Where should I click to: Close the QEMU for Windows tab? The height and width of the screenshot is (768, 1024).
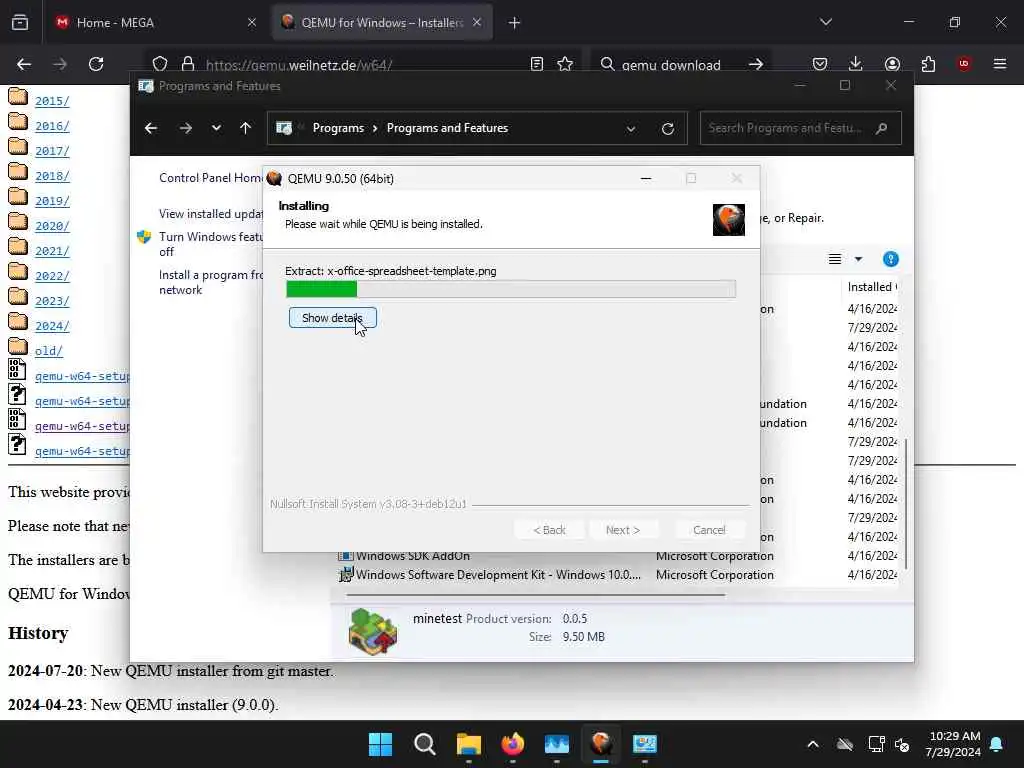pyautogui.click(x=477, y=23)
